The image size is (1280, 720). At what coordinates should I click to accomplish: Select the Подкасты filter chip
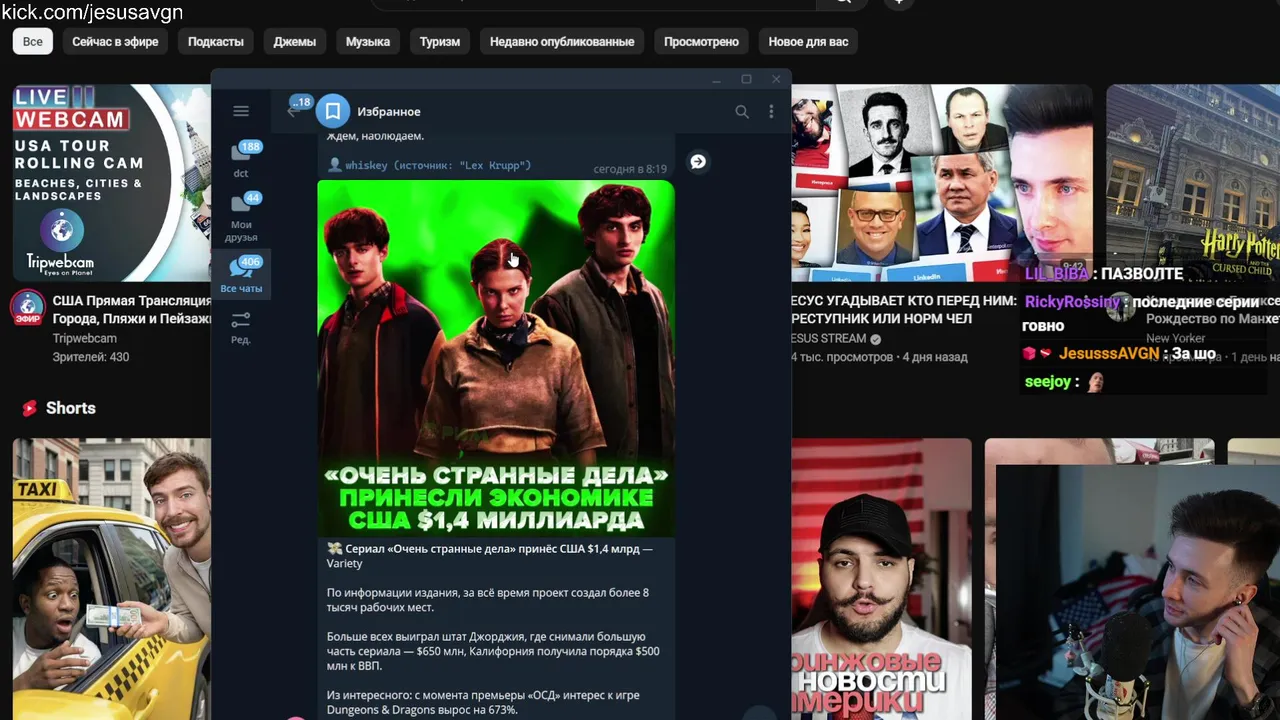(x=216, y=41)
